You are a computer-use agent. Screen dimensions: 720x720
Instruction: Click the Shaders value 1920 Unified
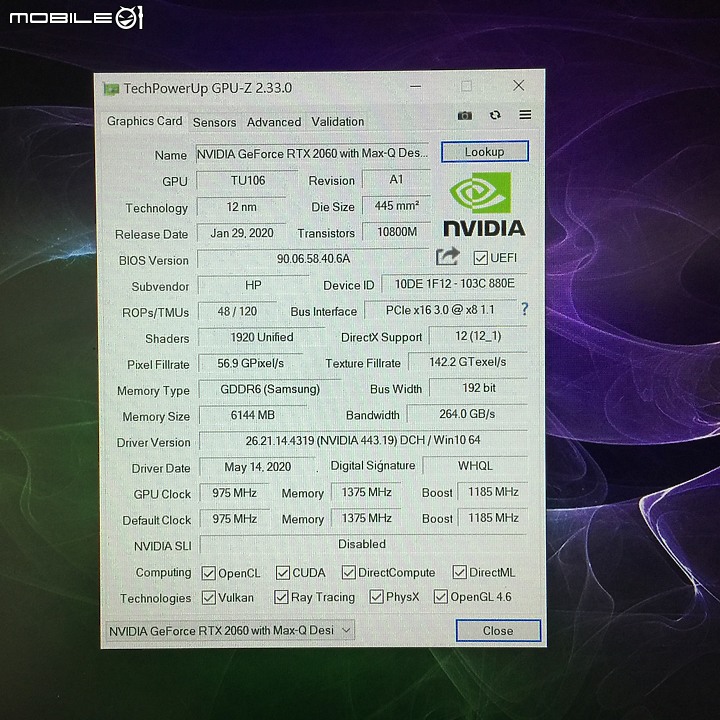point(262,337)
